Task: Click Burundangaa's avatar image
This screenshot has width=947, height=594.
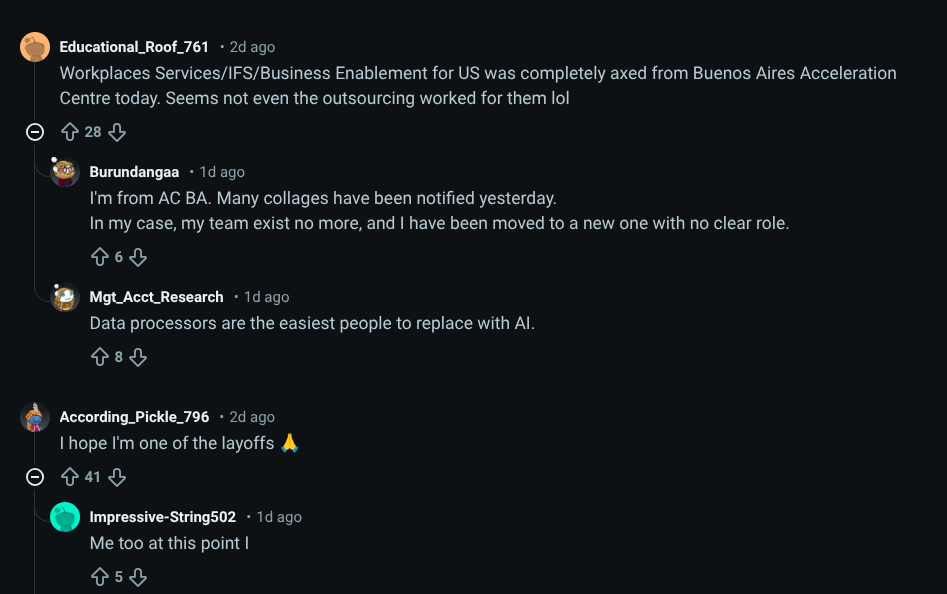Action: click(x=65, y=172)
